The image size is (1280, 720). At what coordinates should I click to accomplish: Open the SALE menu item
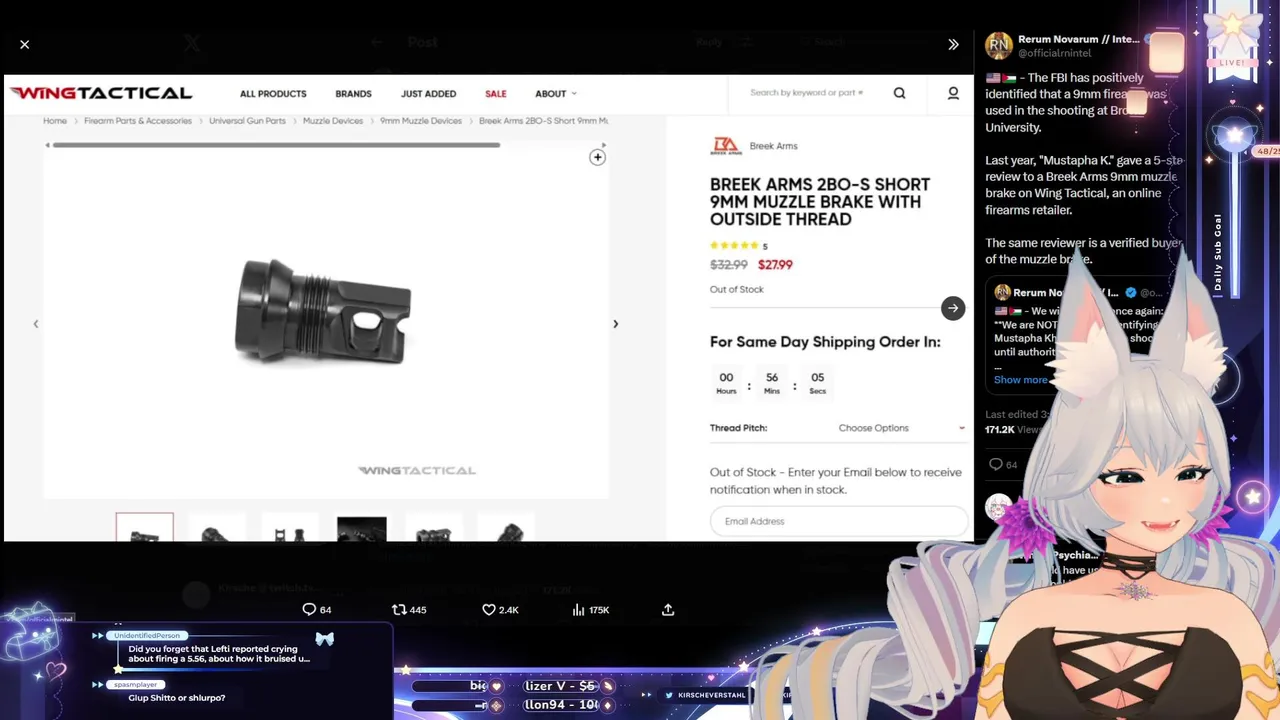click(496, 94)
